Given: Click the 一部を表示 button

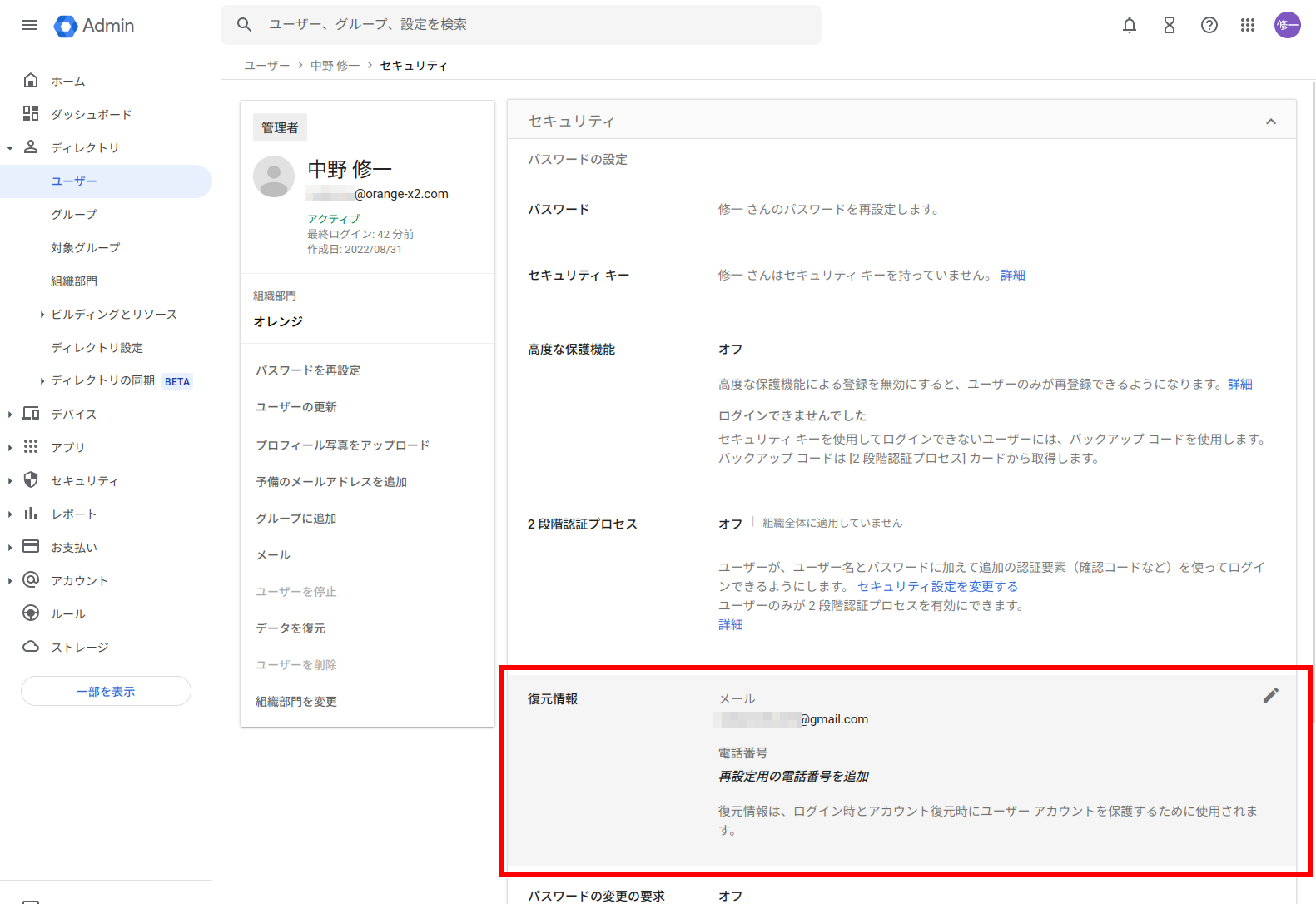Looking at the screenshot, I should click(106, 691).
